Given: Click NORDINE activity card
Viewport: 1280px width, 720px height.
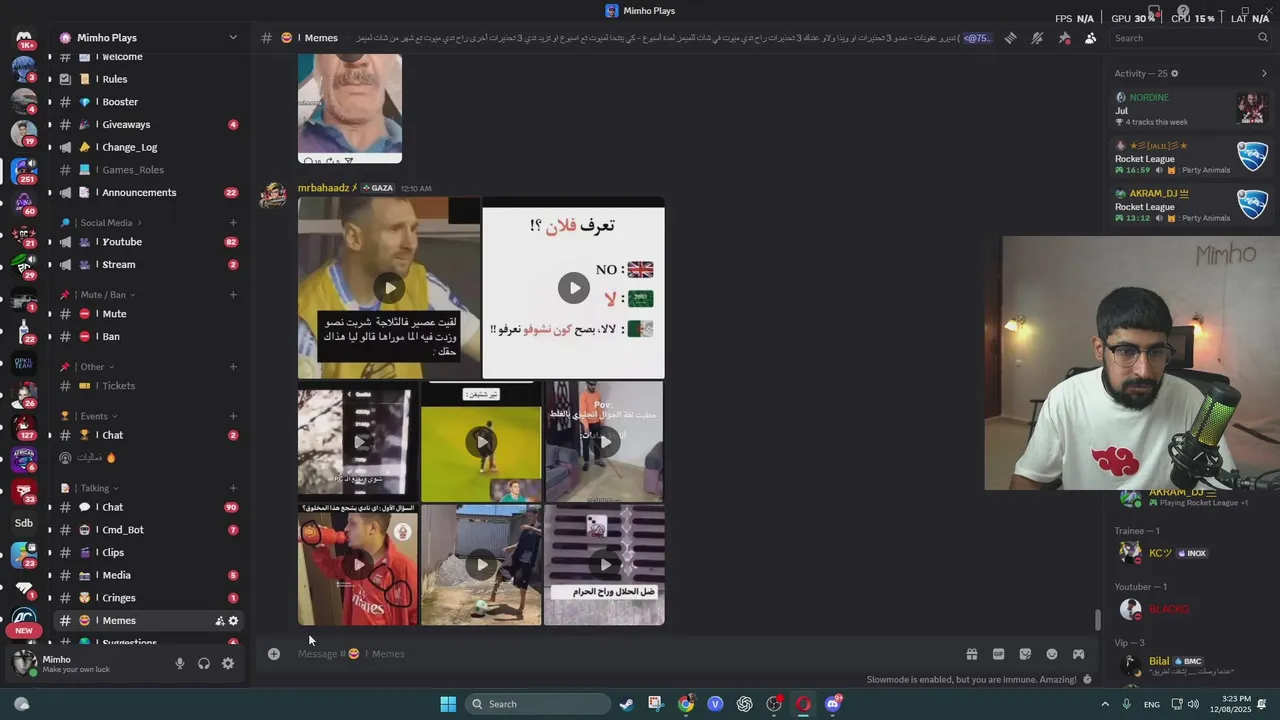Looking at the screenshot, I should pos(1192,108).
